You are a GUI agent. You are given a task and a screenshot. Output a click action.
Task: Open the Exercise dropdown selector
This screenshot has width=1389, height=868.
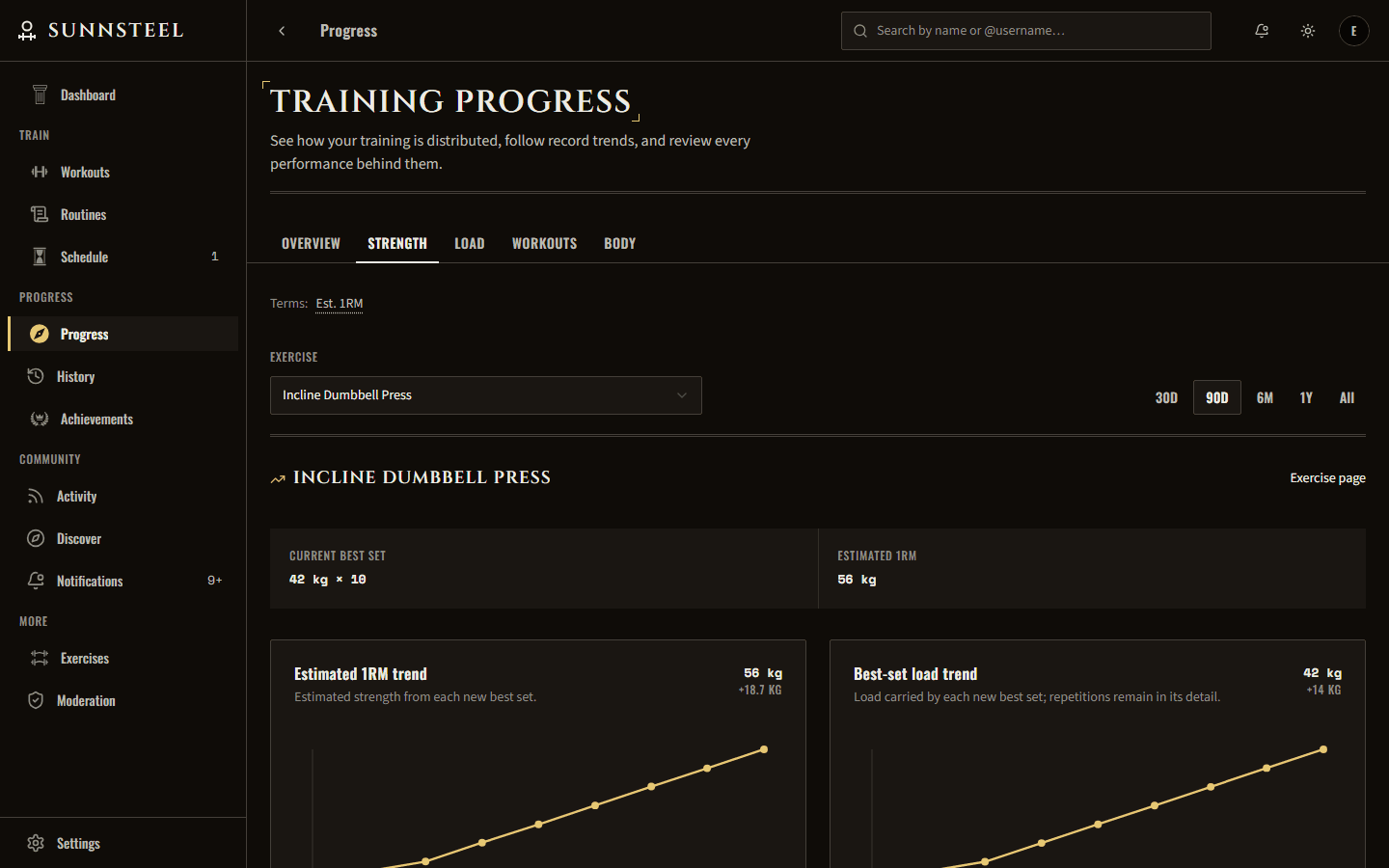tap(486, 395)
